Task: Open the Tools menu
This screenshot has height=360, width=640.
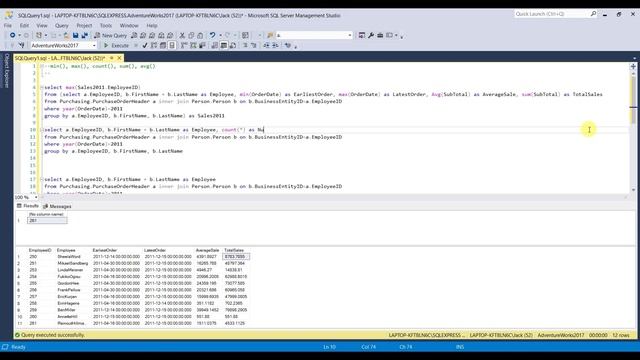Action: pos(106,25)
